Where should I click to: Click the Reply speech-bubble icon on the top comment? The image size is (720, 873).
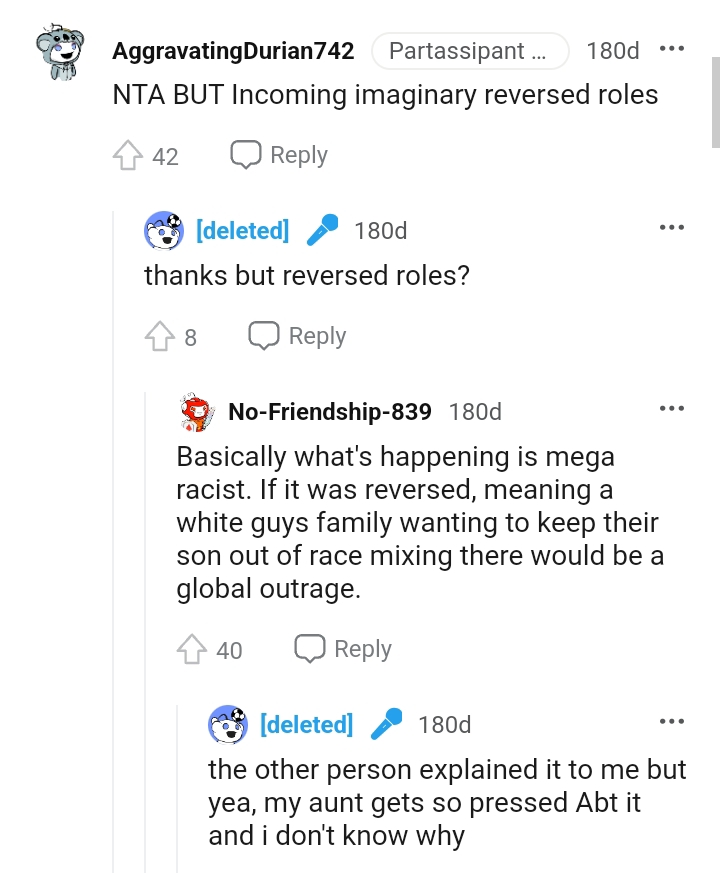click(243, 155)
